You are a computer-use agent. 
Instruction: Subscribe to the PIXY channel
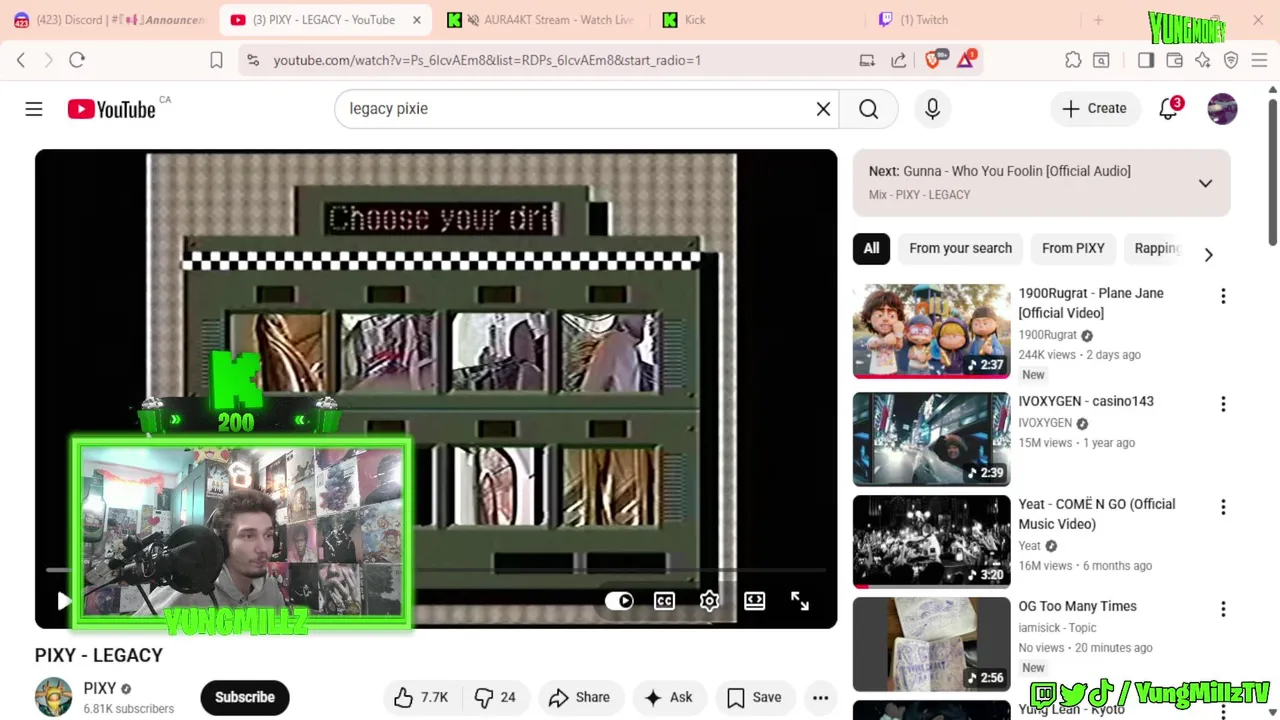click(245, 697)
